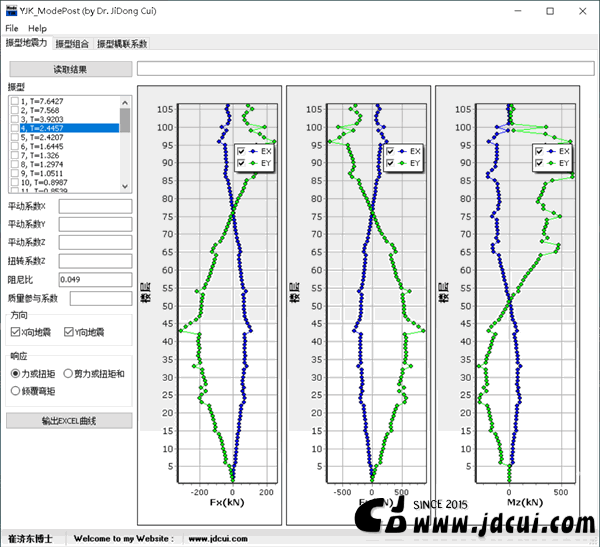Switch to the 振型耦联系数 tab
The width and height of the screenshot is (600, 547).
122,44
